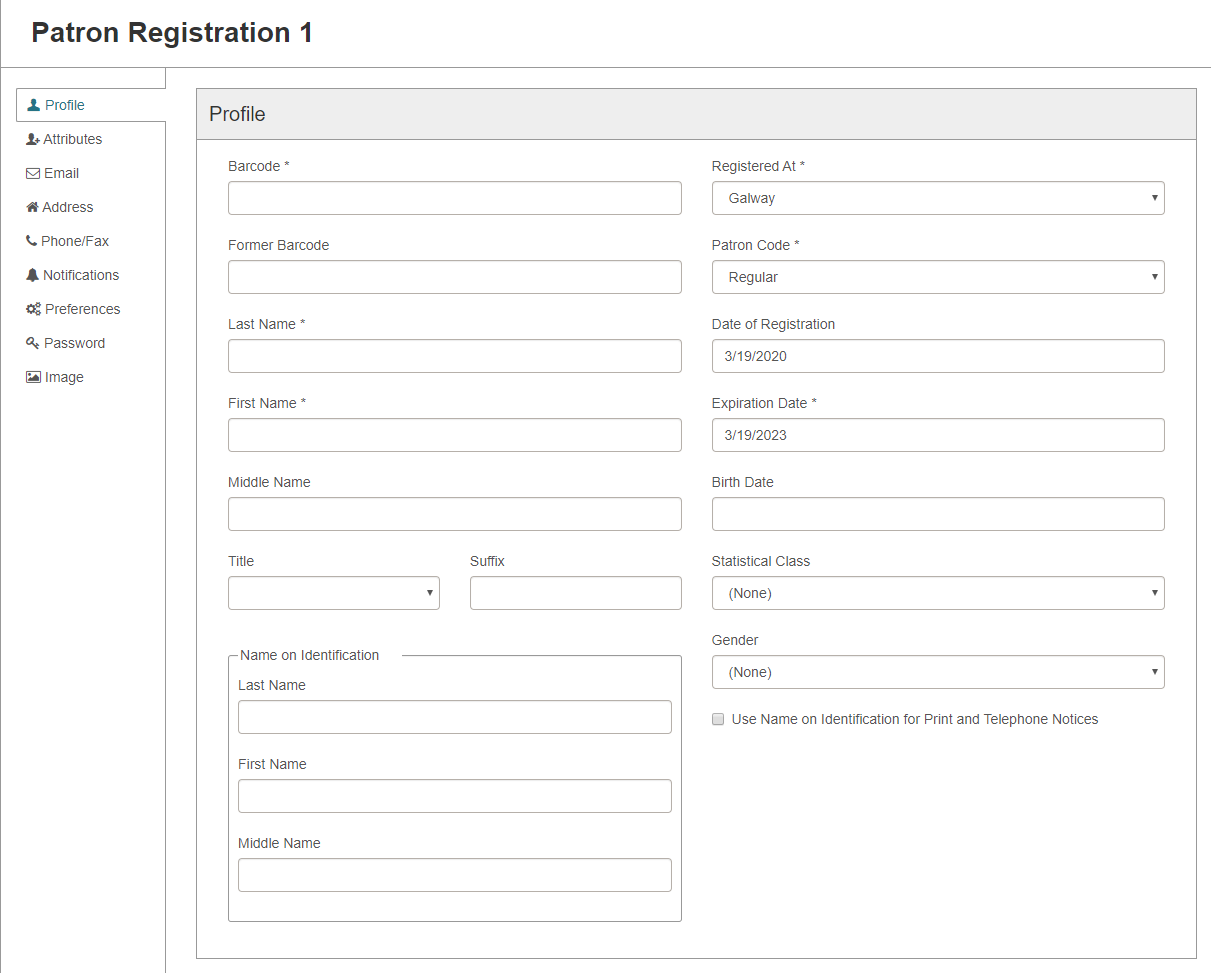Viewport: 1211px width, 973px height.
Task: Expand the Gender dropdown
Action: pyautogui.click(x=938, y=672)
